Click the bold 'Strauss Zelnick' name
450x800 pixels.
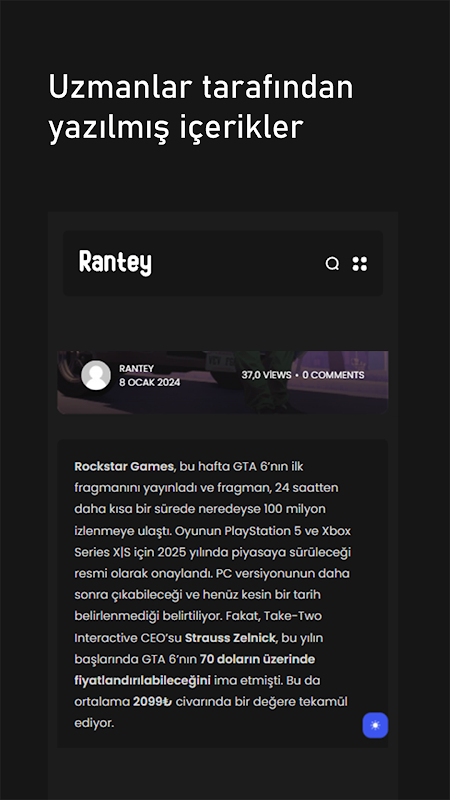coord(230,638)
